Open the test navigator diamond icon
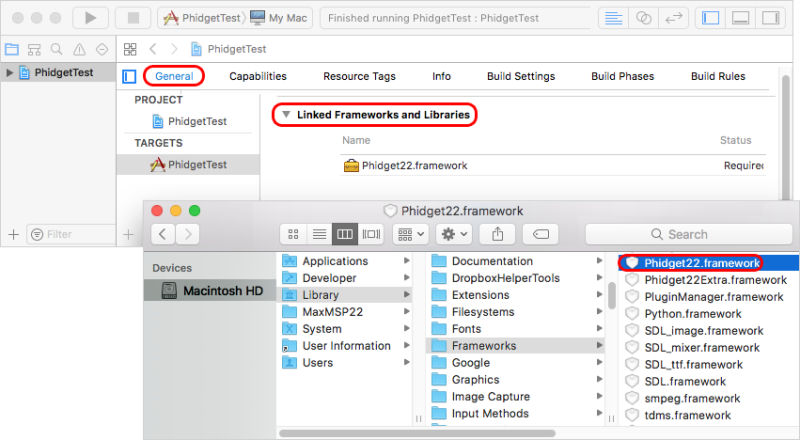This screenshot has width=800, height=440. coord(102,49)
